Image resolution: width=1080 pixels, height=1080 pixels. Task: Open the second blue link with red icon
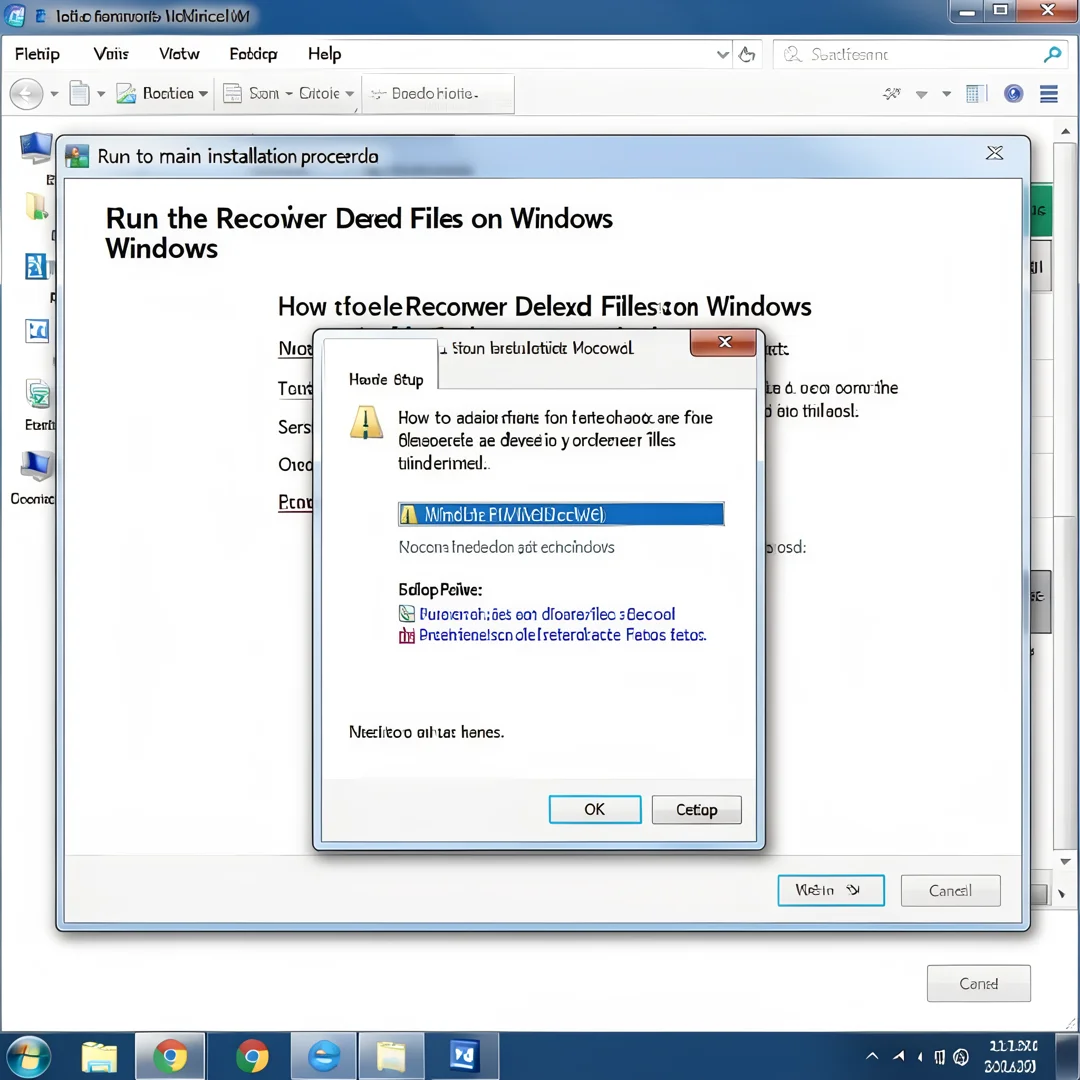pos(563,634)
